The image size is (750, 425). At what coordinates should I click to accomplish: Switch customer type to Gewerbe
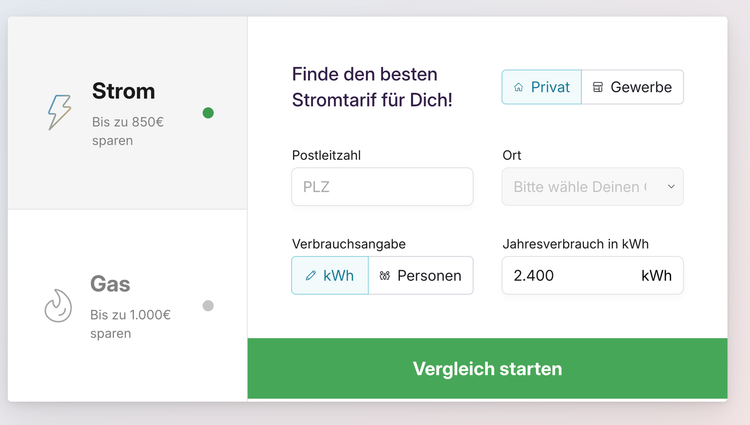[633, 87]
